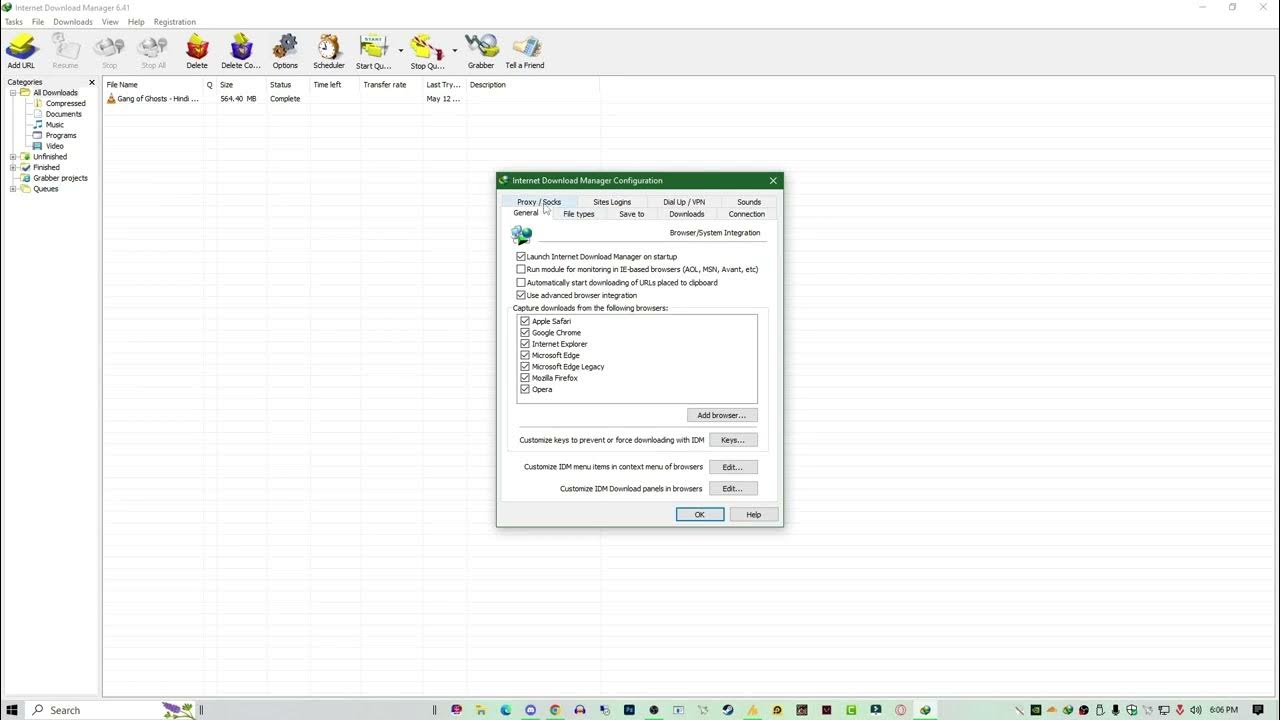Click the Start Queue toolbar icon
The image size is (1280, 720).
pyautogui.click(x=373, y=52)
